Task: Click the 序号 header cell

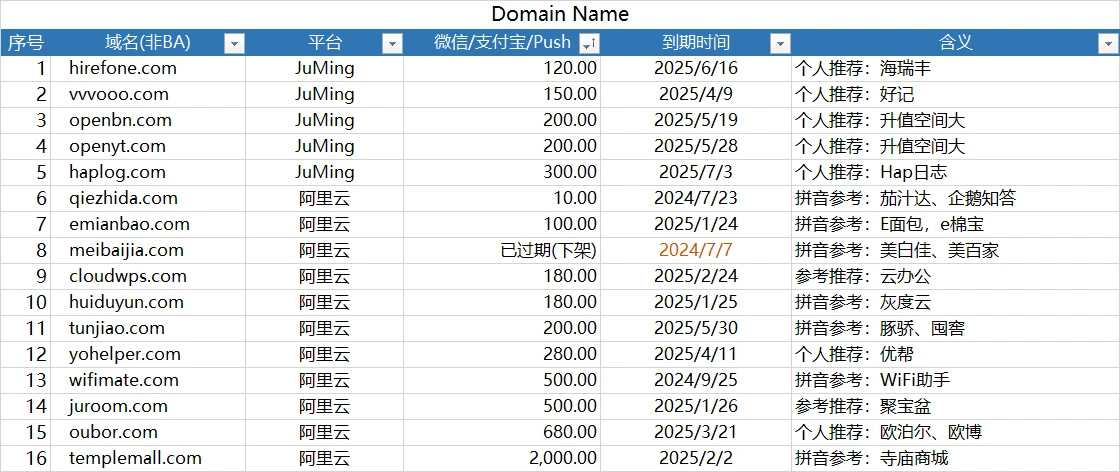Action: pyautogui.click(x=25, y=43)
